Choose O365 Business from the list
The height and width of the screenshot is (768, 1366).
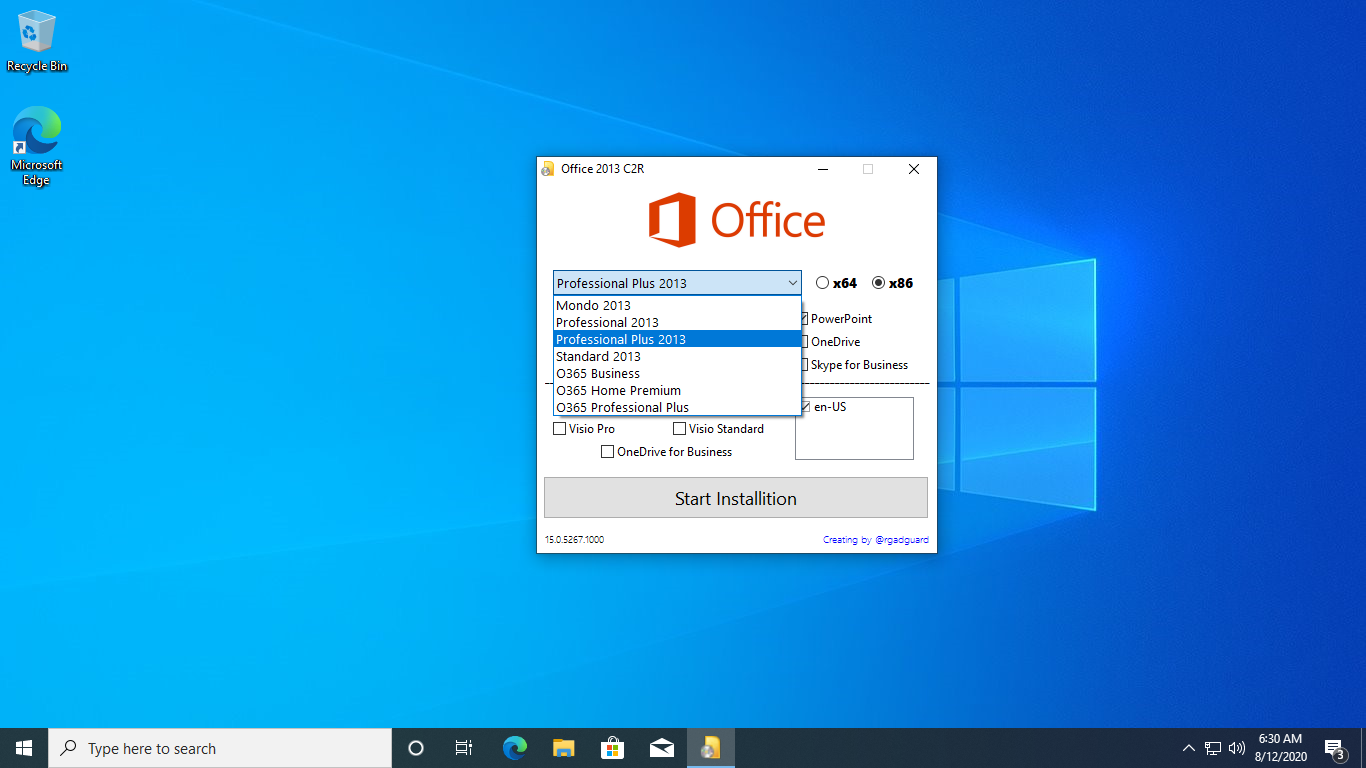677,374
